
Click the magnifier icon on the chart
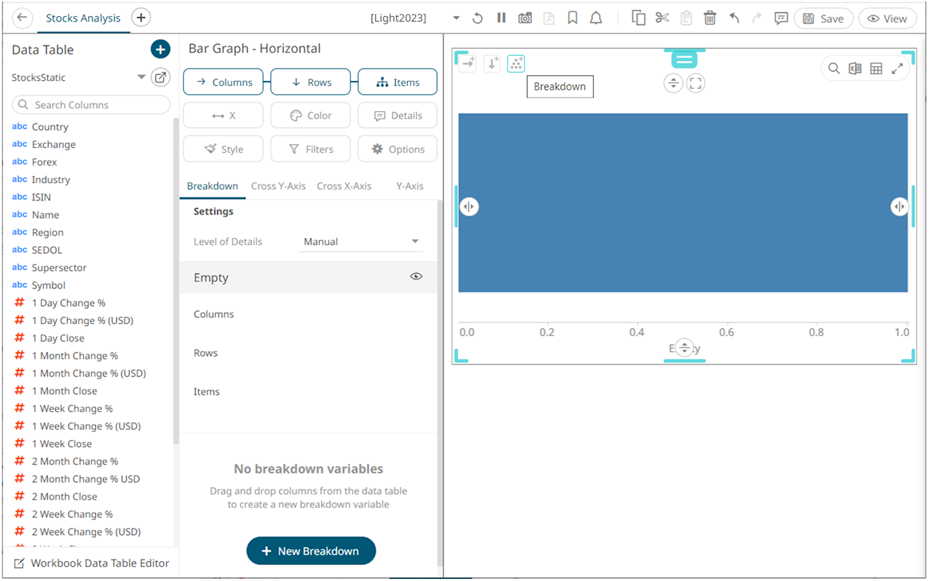click(834, 68)
